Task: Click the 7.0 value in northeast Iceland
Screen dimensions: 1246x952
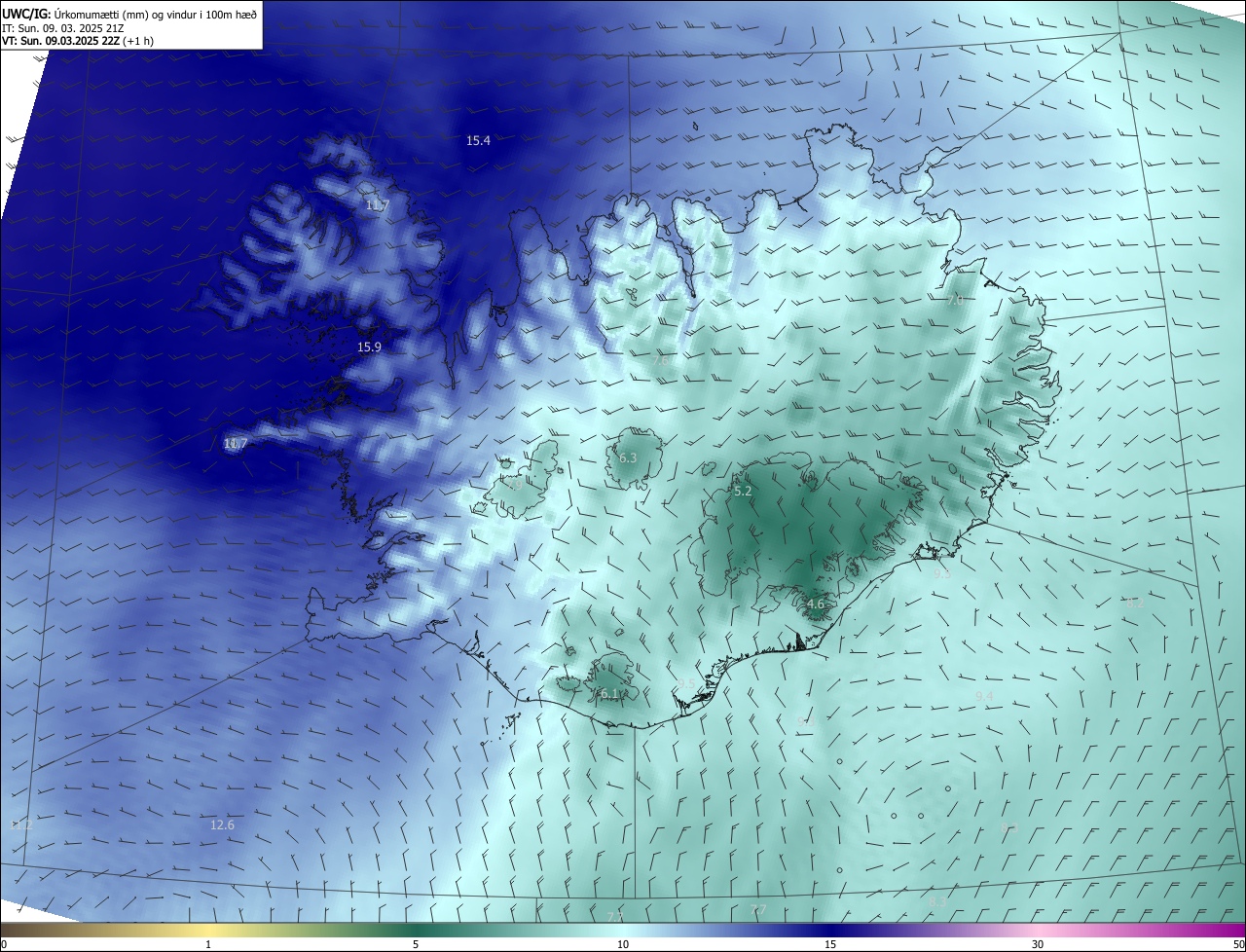Action: pyautogui.click(x=955, y=301)
